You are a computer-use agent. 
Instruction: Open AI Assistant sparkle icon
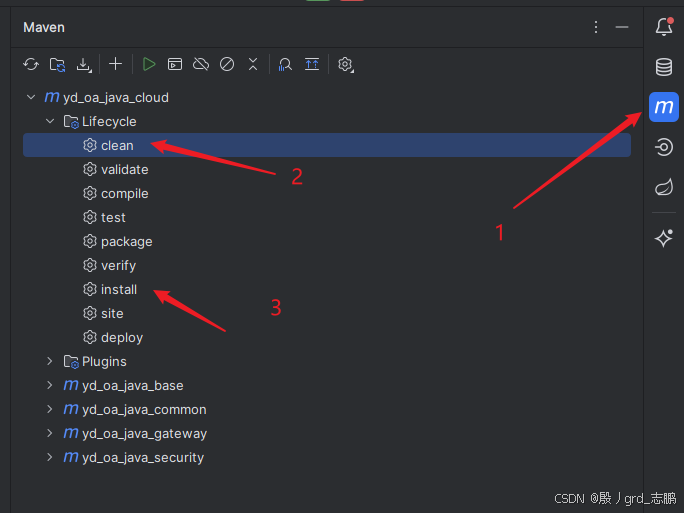tap(664, 238)
